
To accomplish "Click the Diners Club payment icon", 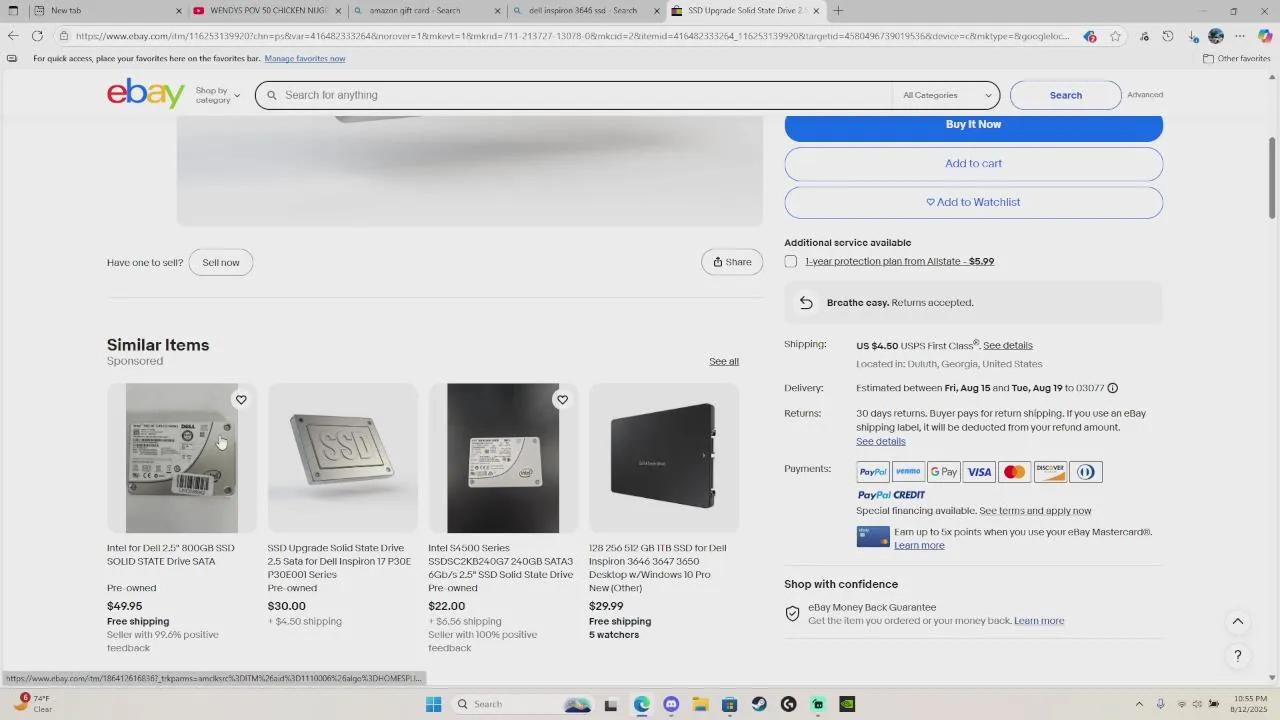I will coord(1086,472).
